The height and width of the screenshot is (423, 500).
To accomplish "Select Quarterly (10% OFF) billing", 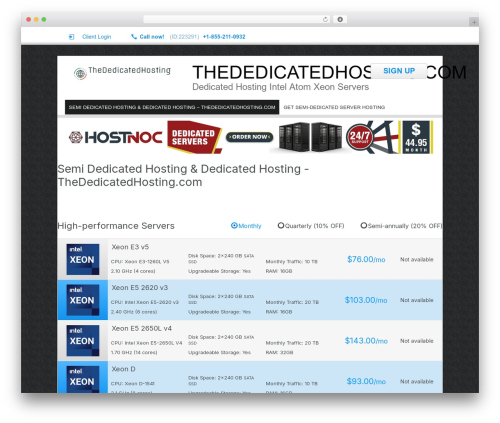I will click(311, 226).
